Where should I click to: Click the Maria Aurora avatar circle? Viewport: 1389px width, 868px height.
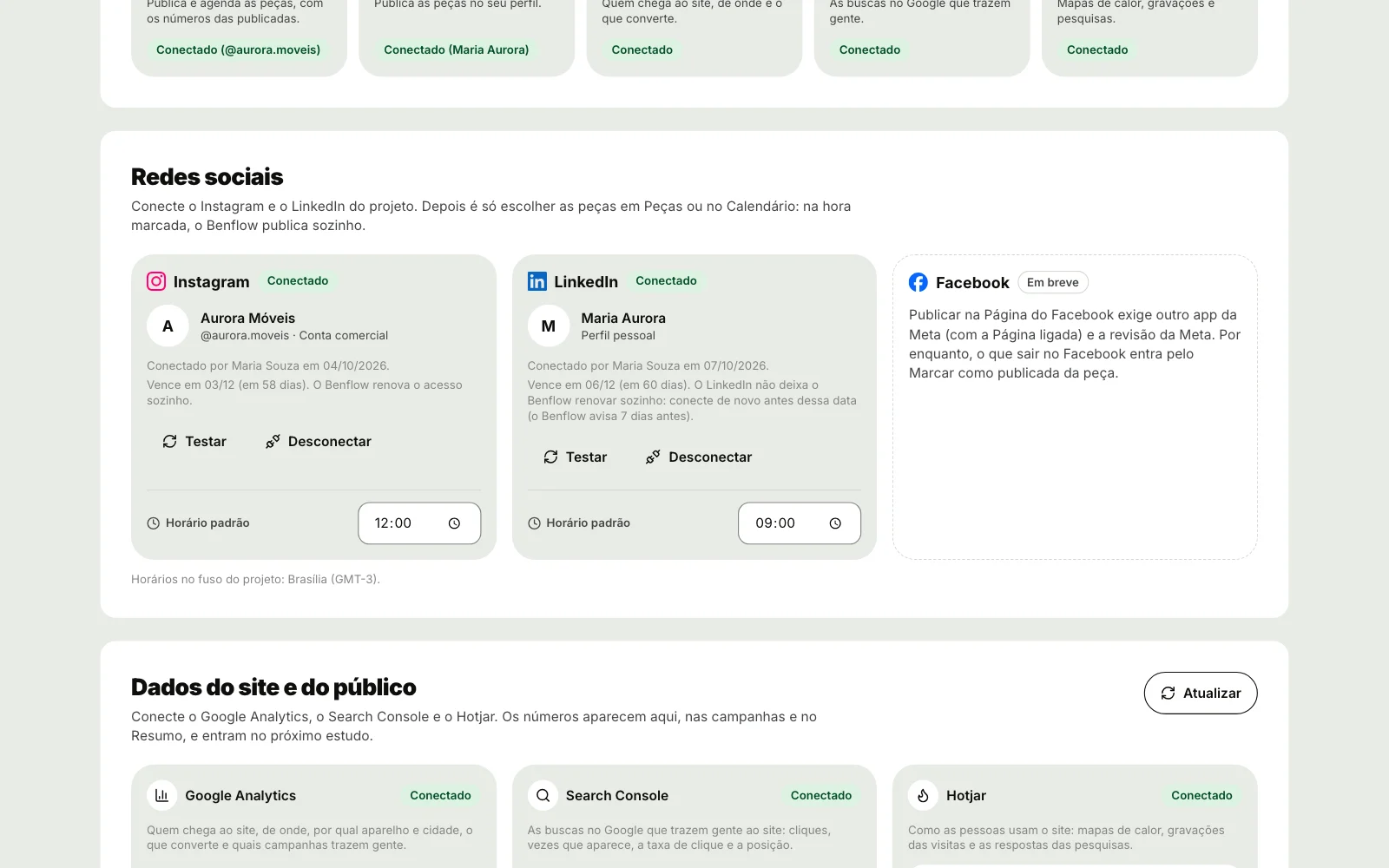point(549,326)
